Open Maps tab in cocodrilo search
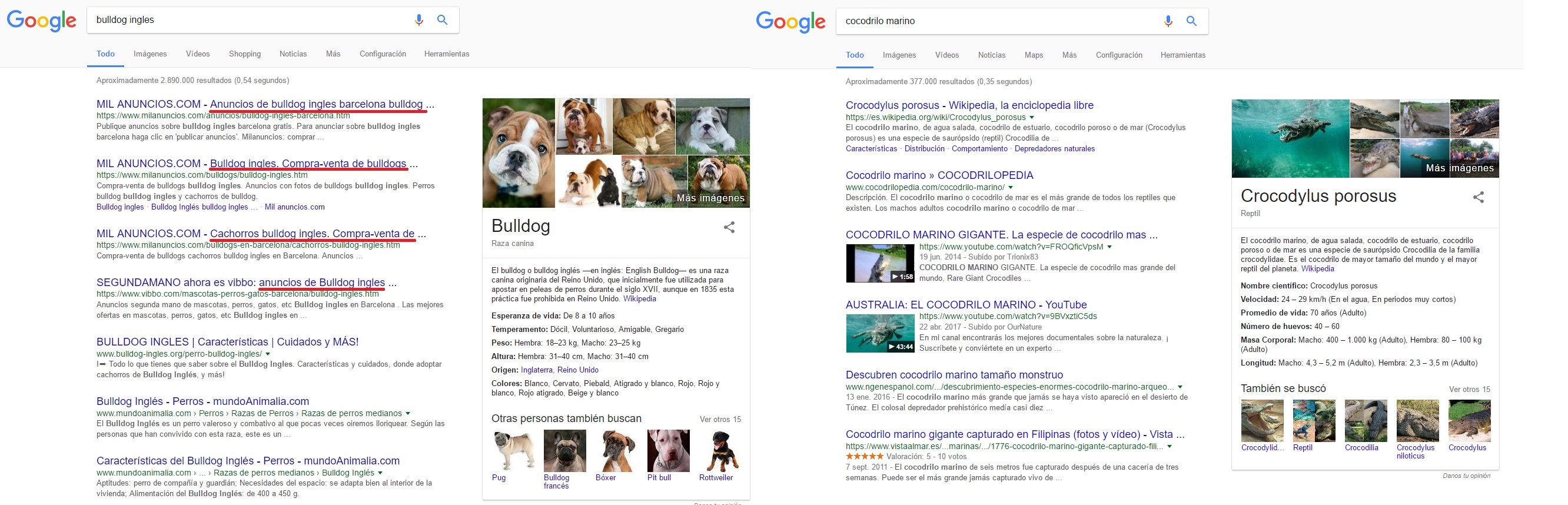Image resolution: width=1568 pixels, height=505 pixels. (1034, 55)
